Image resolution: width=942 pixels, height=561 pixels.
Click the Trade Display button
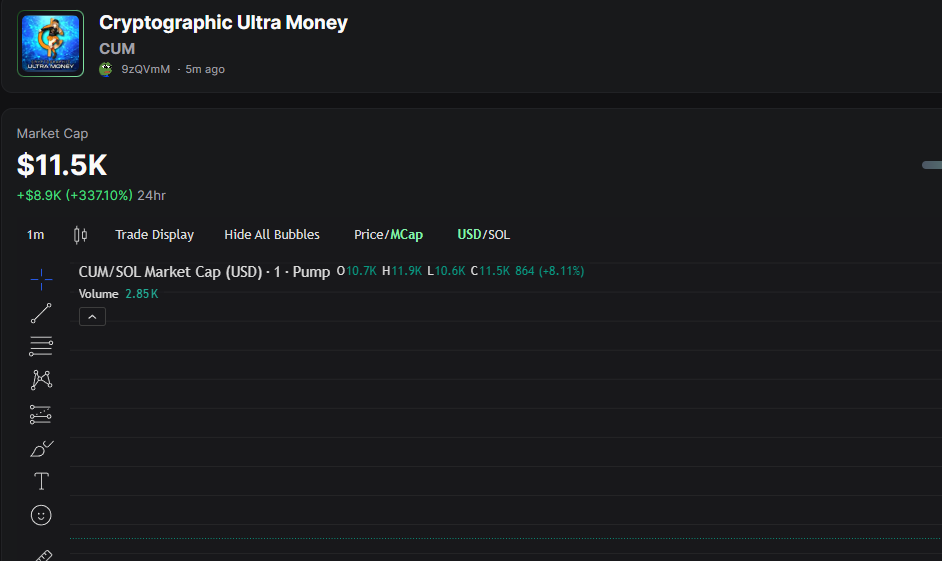click(x=154, y=235)
